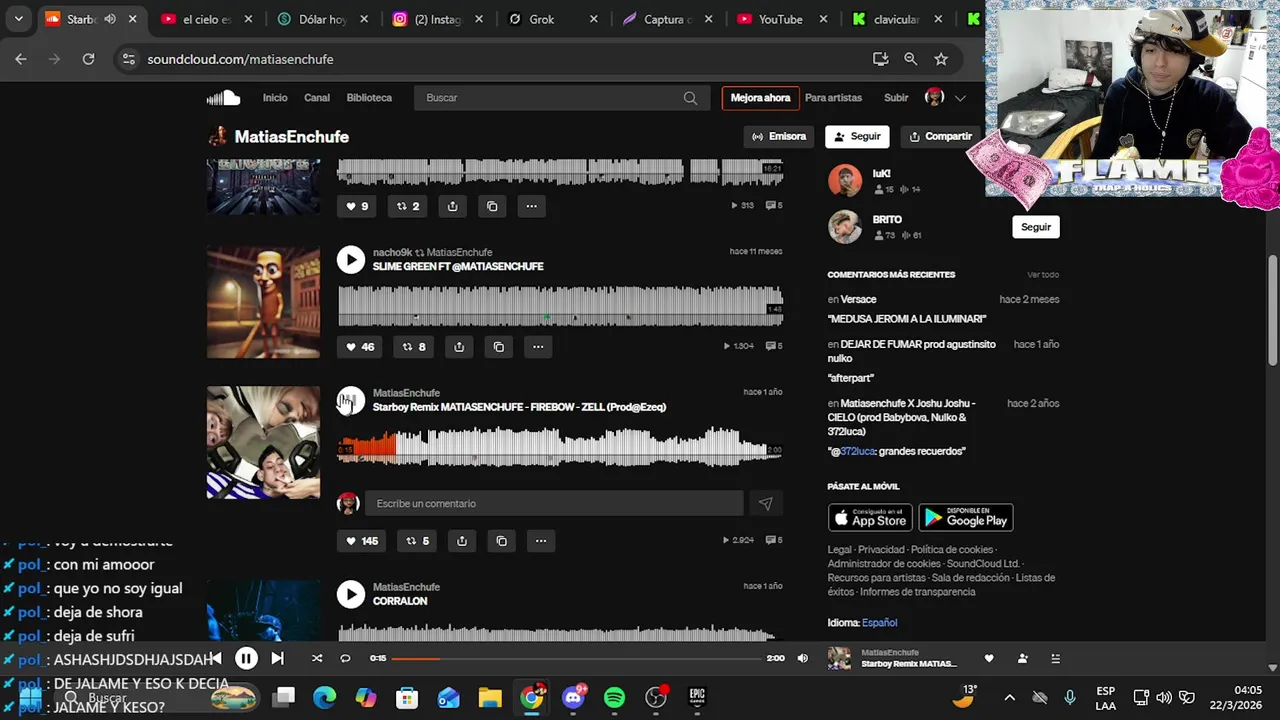Mute volume in the player bar

tap(802, 658)
